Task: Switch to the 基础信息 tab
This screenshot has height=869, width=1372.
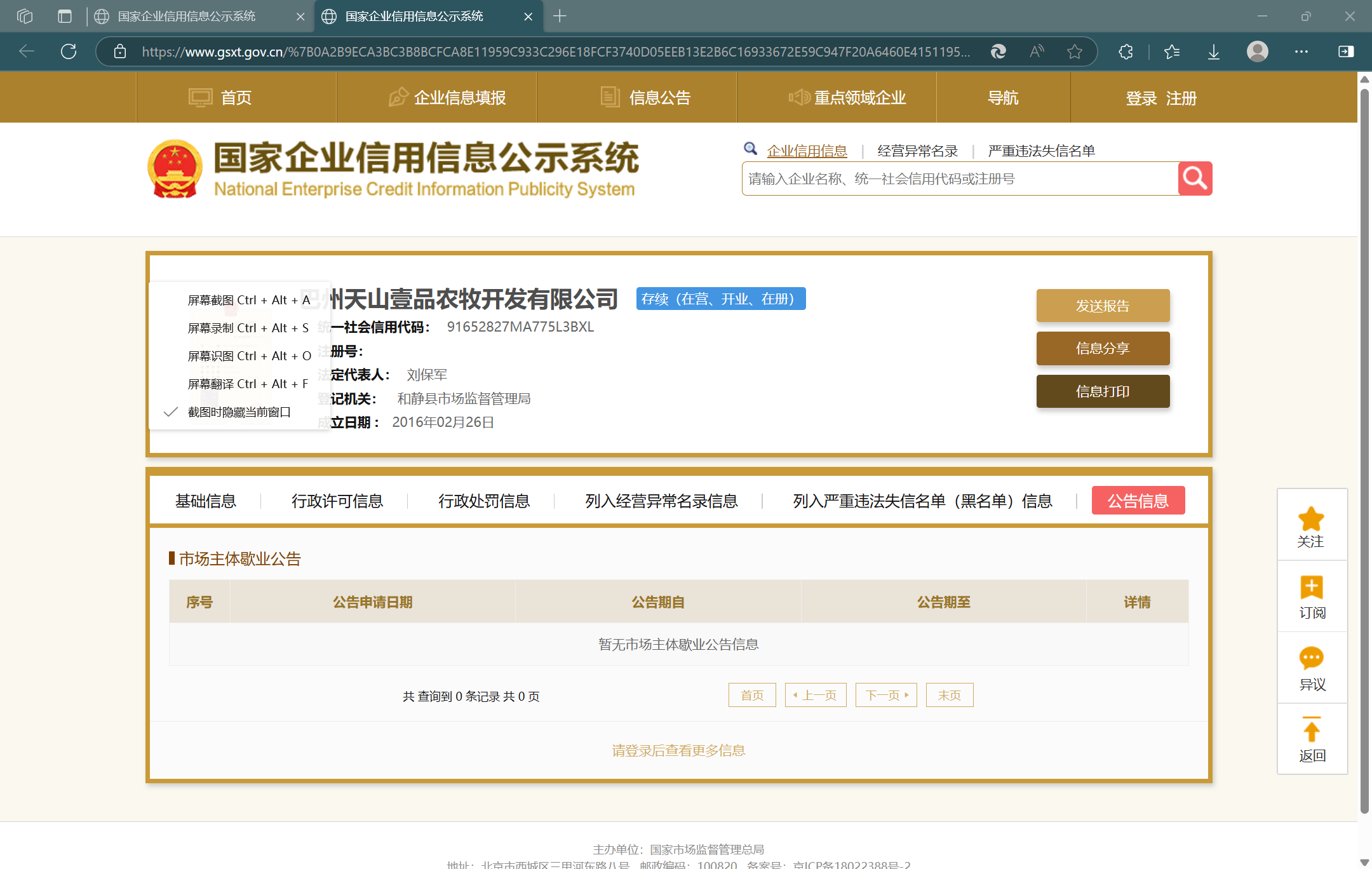Action: (206, 501)
